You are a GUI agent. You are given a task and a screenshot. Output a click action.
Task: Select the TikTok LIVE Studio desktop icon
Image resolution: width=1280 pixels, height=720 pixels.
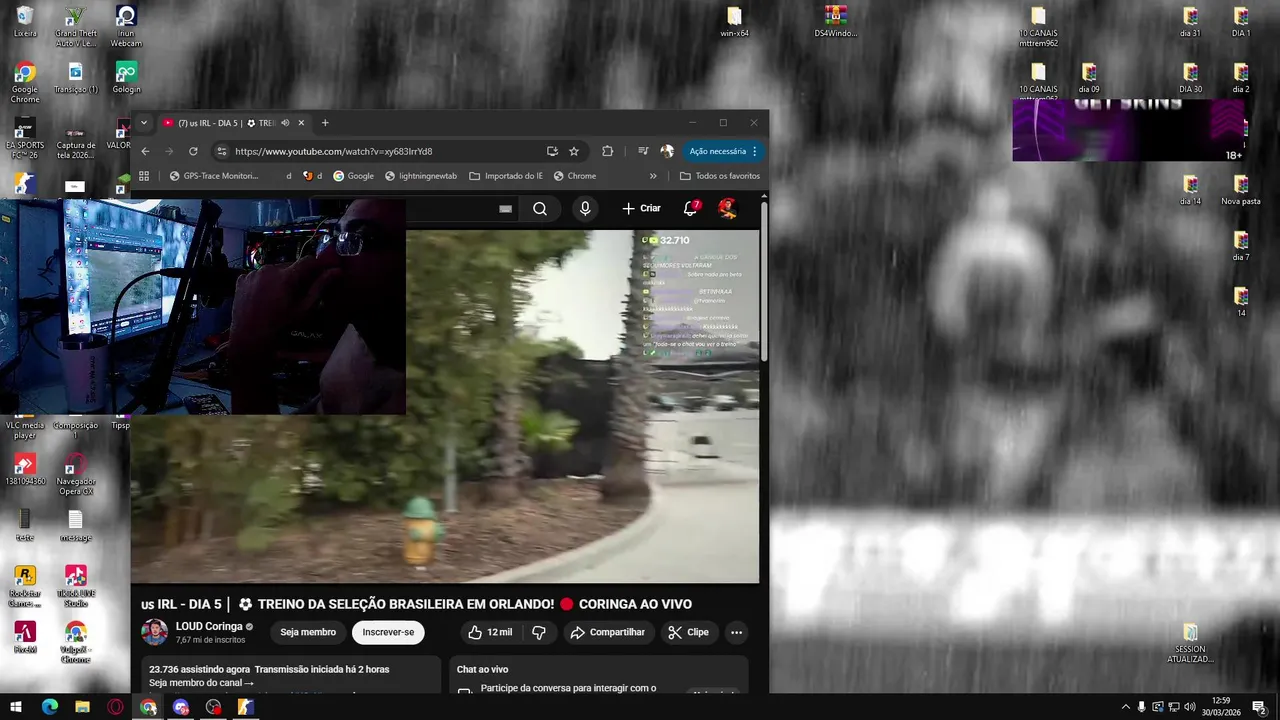coord(75,587)
